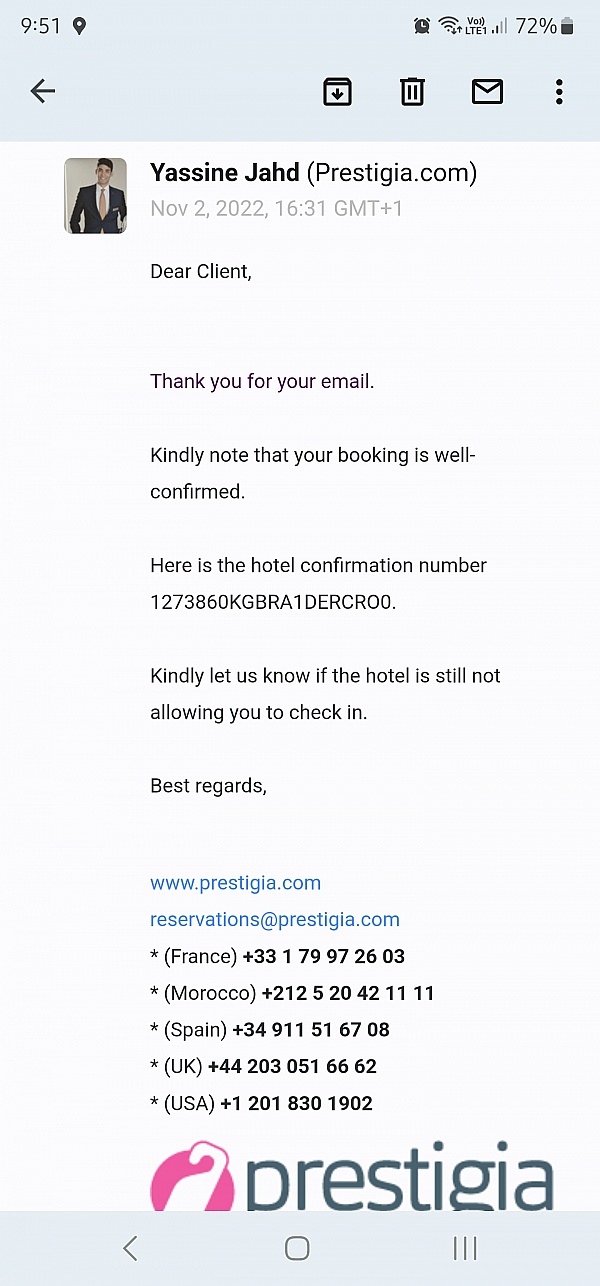
Task: Open recent apps navigation button
Action: [x=465, y=1248]
